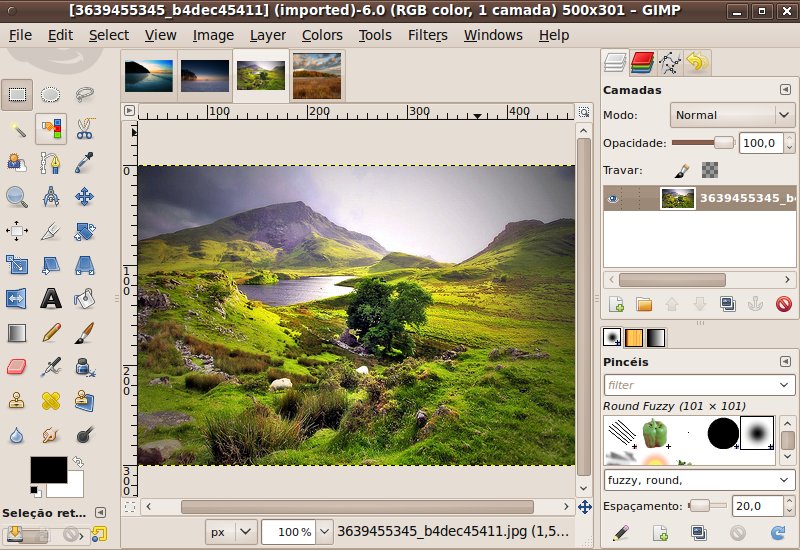Image resolution: width=800 pixels, height=550 pixels.
Task: Select the Pencil tool
Action: [51, 333]
